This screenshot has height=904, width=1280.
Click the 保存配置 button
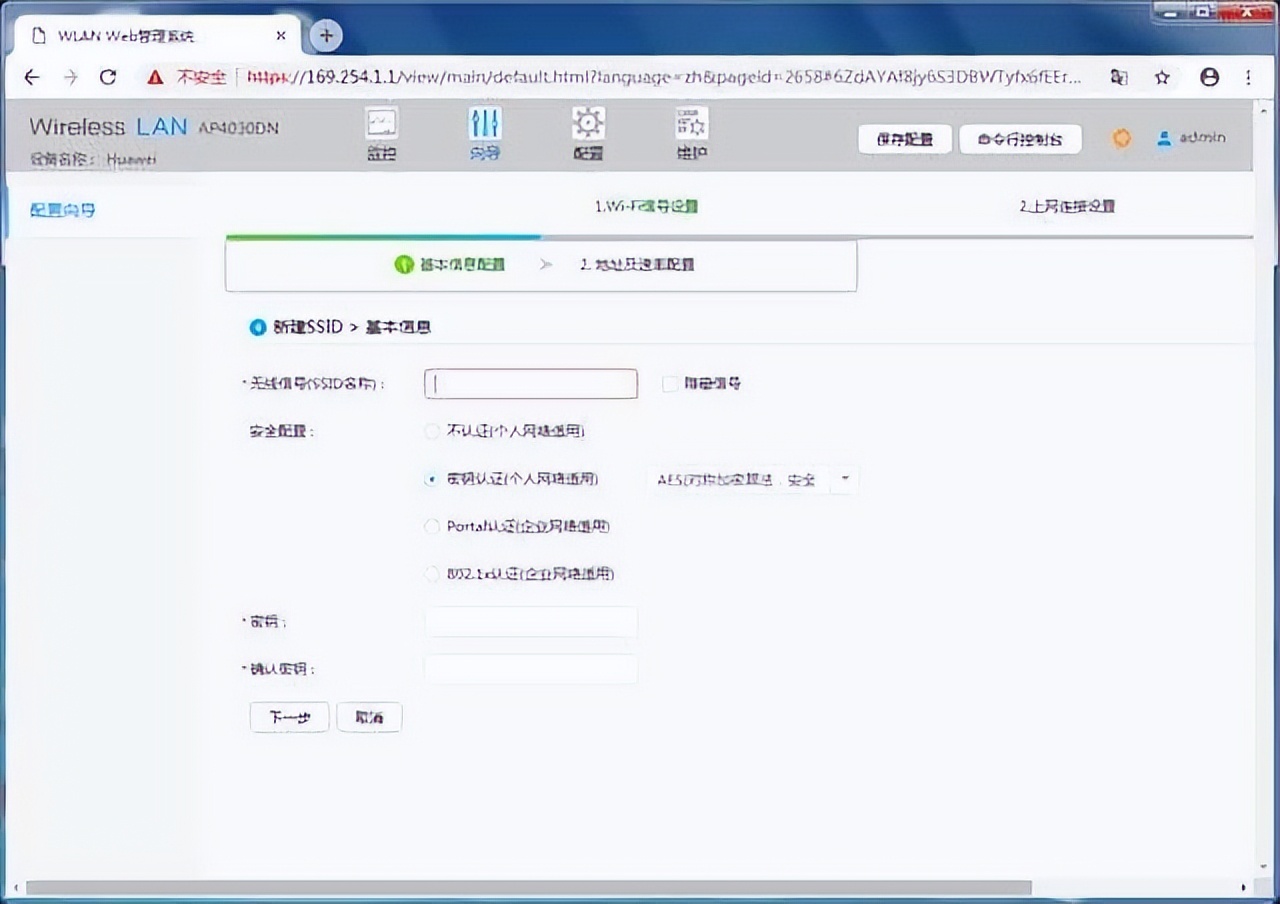pos(904,139)
